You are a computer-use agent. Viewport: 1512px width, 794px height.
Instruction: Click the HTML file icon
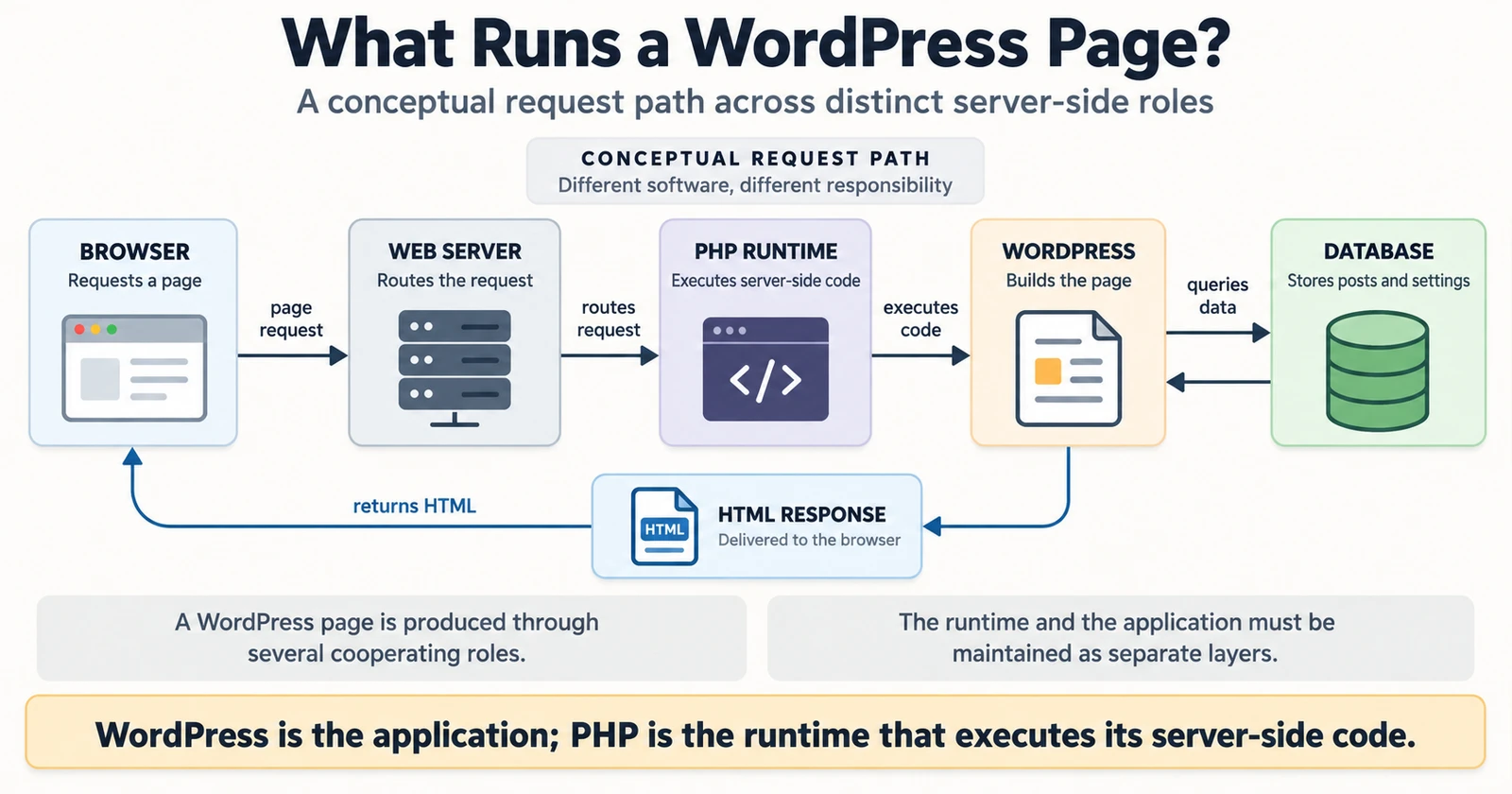[664, 526]
